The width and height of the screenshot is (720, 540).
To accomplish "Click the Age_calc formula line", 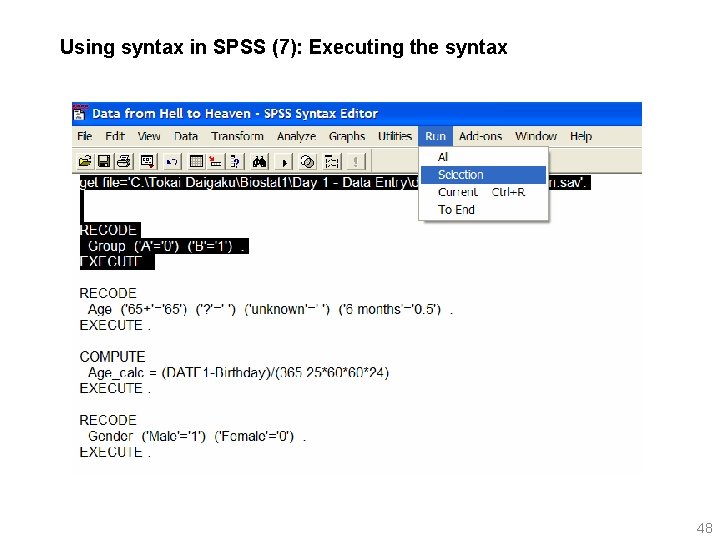I will tap(238, 372).
